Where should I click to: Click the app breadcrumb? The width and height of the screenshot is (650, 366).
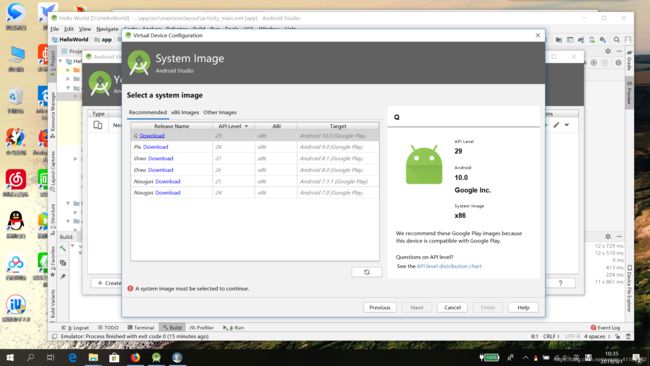point(104,39)
